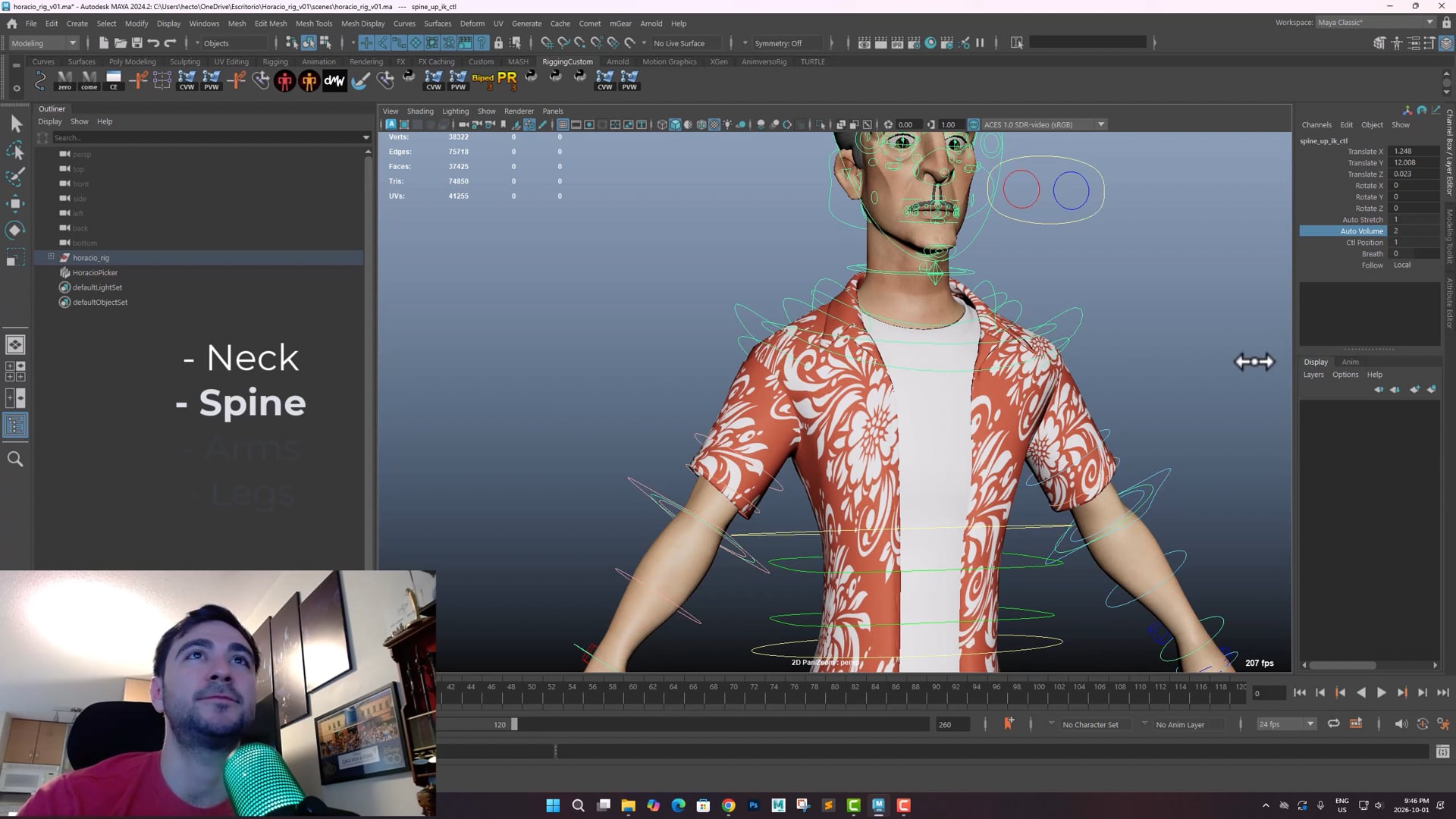Screen dimensions: 1456x819
Task: Click the Outliner layout icon in toolbox
Action: coord(15,425)
